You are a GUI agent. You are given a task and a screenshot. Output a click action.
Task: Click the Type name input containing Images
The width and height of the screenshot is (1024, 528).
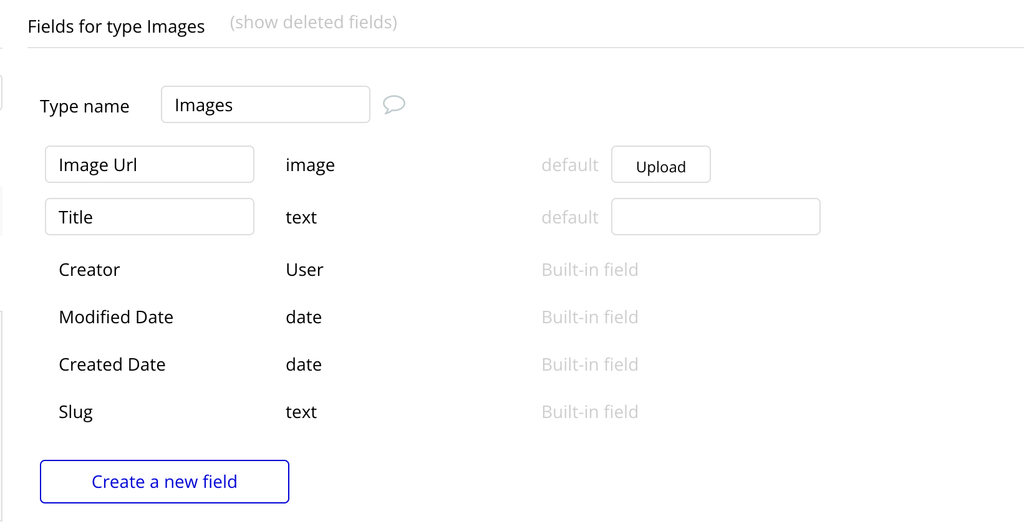265,105
